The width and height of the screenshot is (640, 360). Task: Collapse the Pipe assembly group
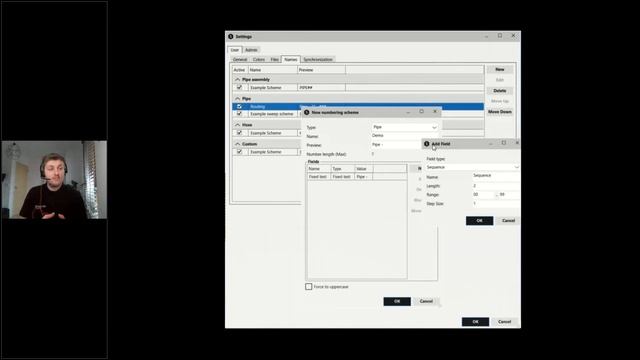[238, 80]
